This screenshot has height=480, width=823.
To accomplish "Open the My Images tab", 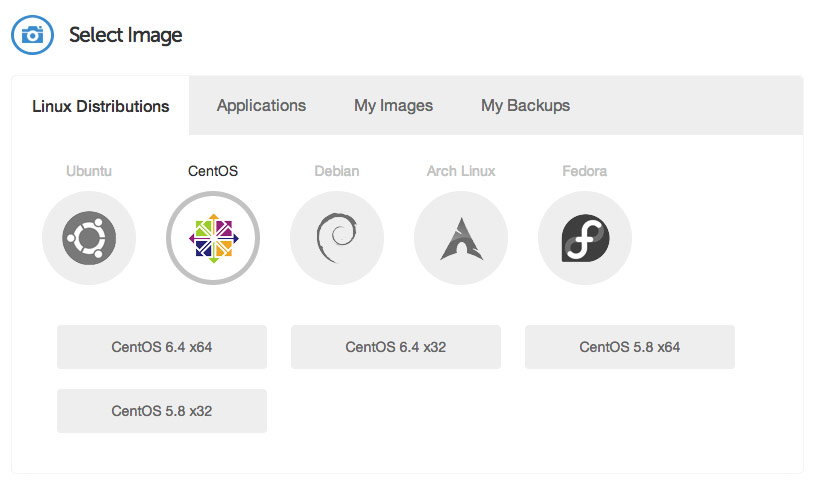I will pyautogui.click(x=393, y=105).
